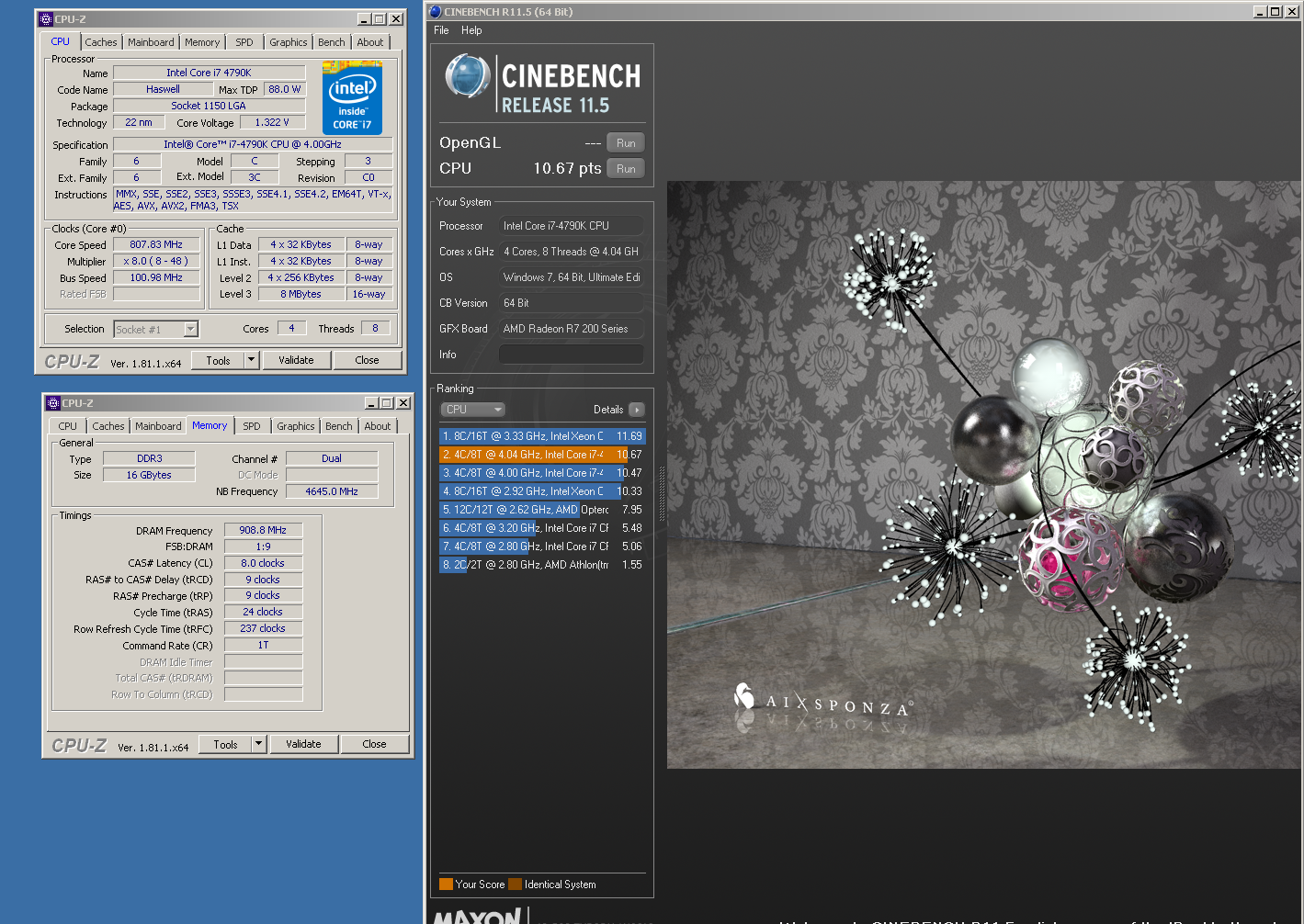Viewport: 1304px width, 924px height.
Task: Click the rendered Cinebench scene image
Action: click(985, 474)
